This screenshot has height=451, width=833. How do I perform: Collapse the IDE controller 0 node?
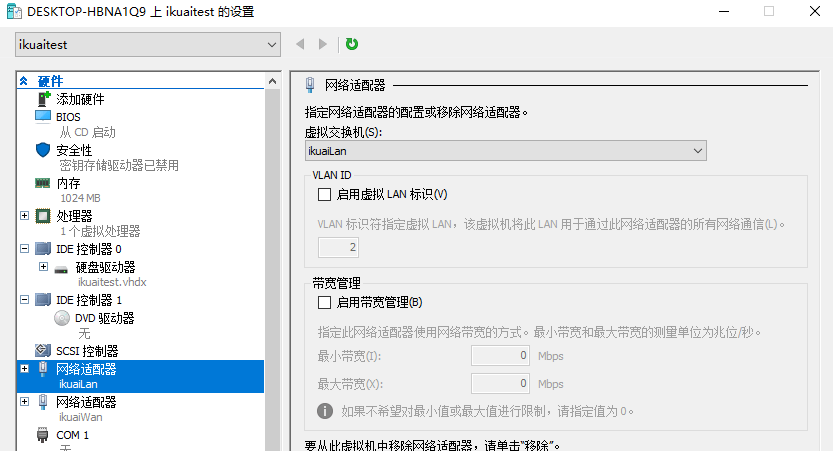[24, 249]
